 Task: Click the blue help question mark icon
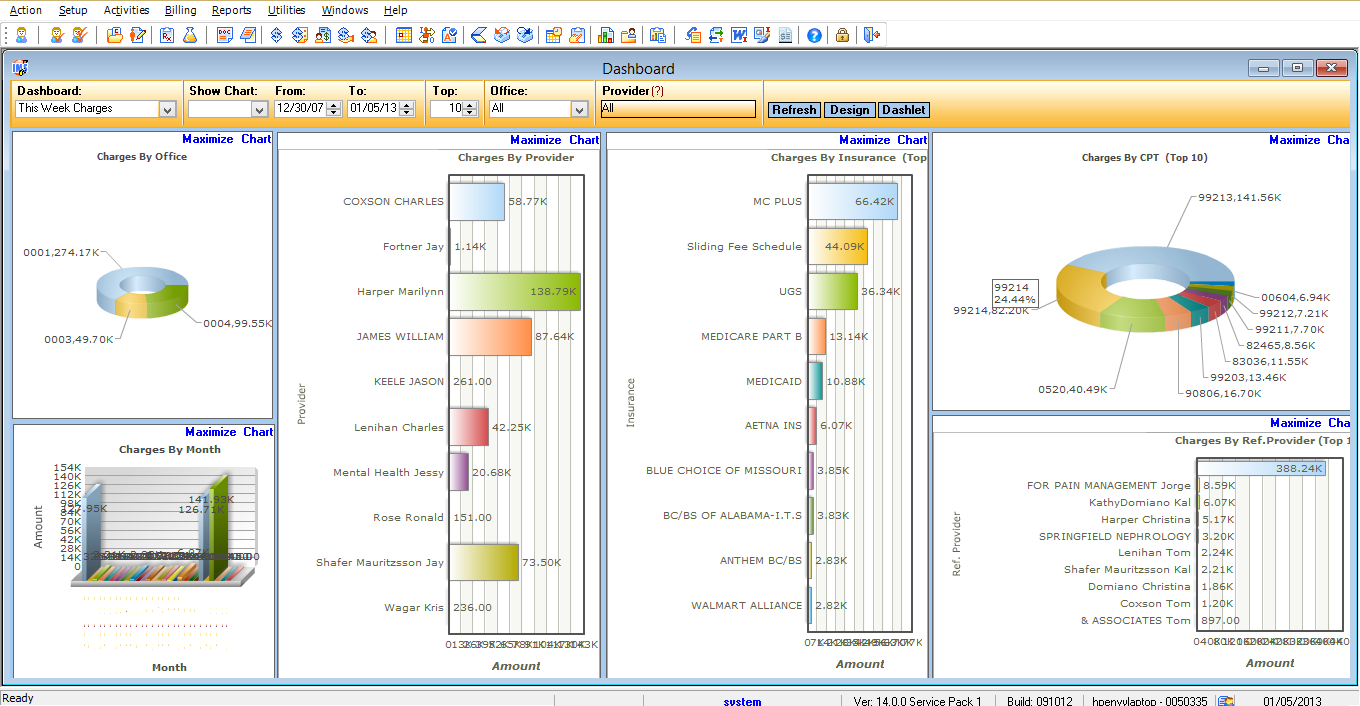pyautogui.click(x=814, y=35)
